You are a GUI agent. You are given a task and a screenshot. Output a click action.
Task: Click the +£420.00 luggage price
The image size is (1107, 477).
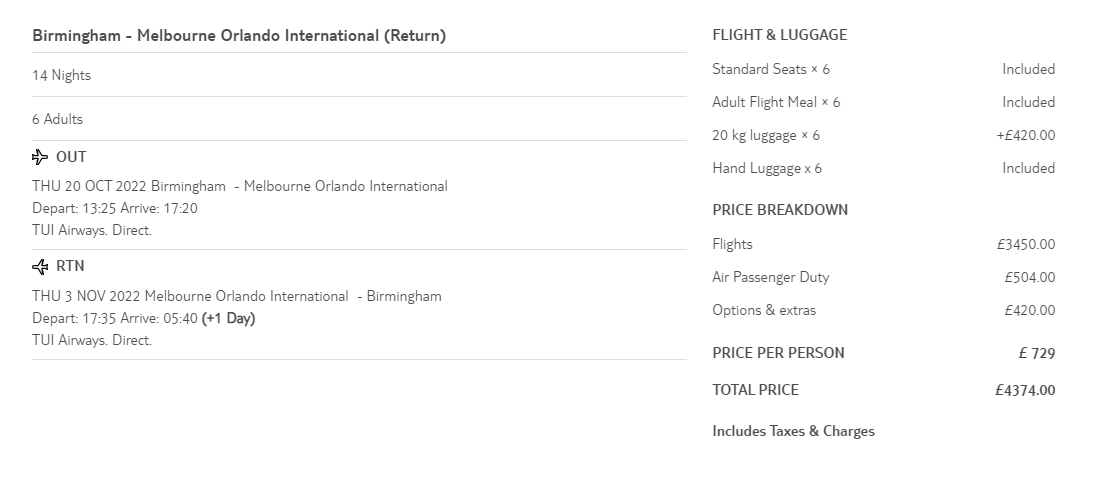pos(1025,135)
